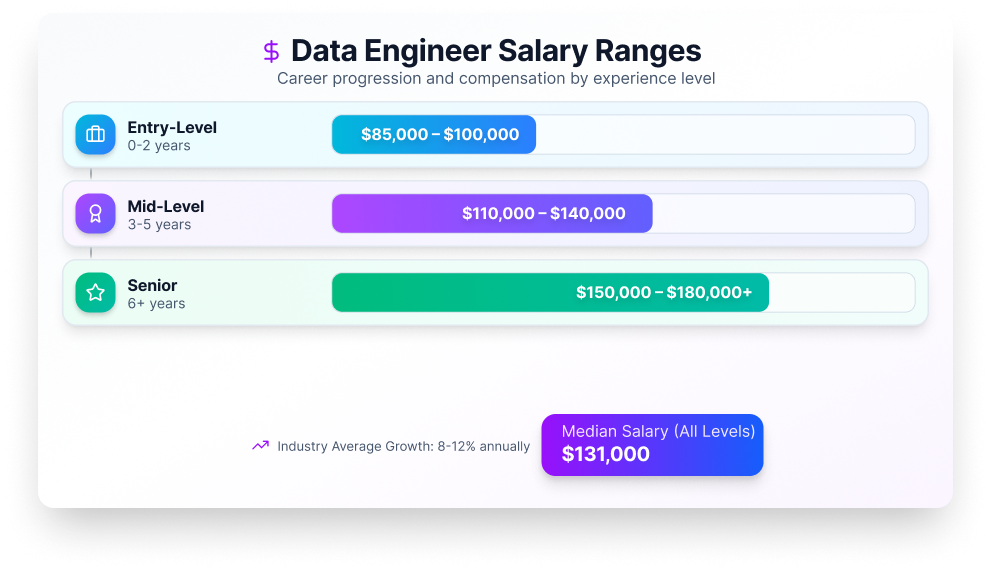Click the Senior label text

(152, 285)
